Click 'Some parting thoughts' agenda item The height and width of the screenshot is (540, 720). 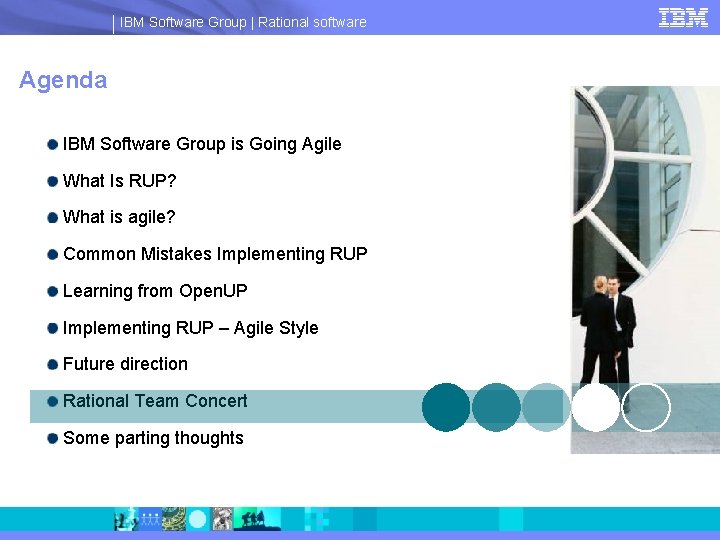tap(153, 438)
